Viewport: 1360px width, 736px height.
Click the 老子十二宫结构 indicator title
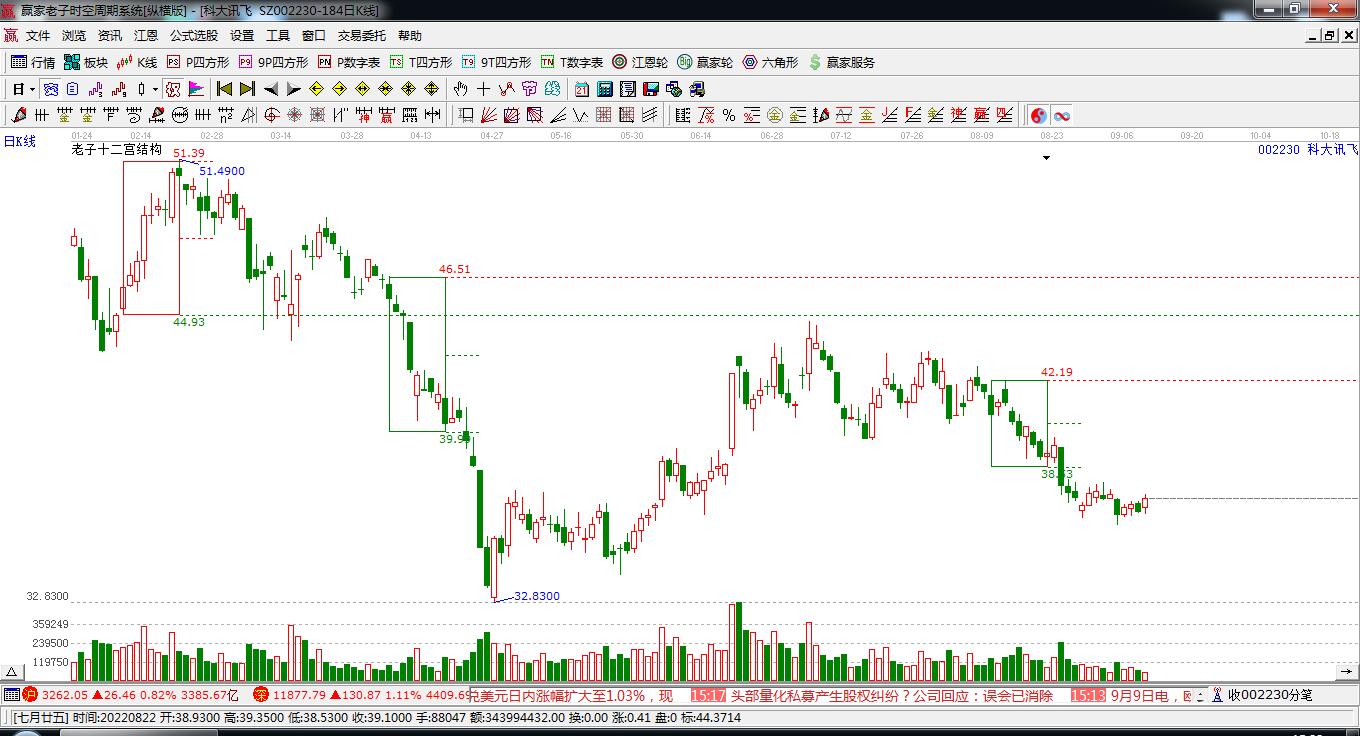[117, 149]
